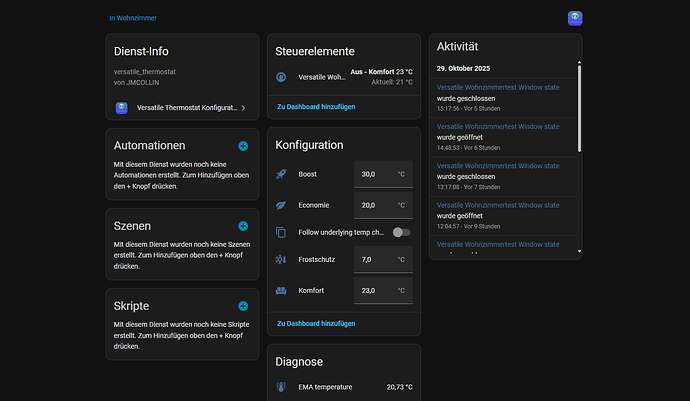Select the Boost rocket icon

(281, 174)
